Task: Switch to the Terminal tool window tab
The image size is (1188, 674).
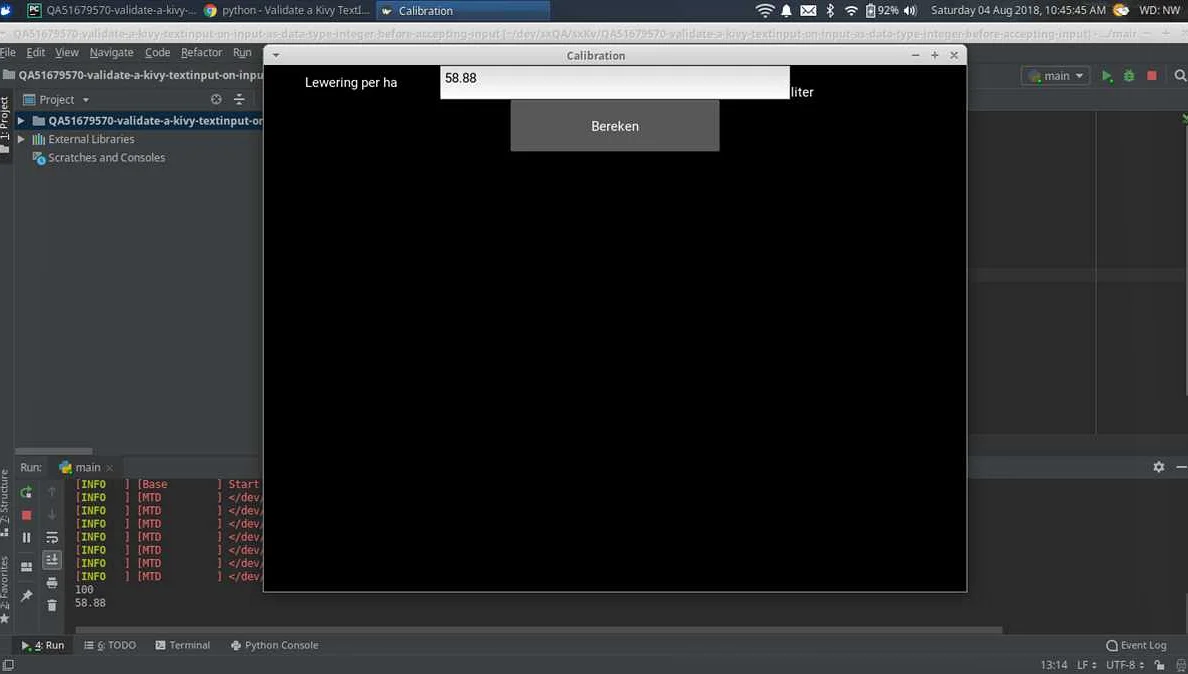Action: (182, 645)
